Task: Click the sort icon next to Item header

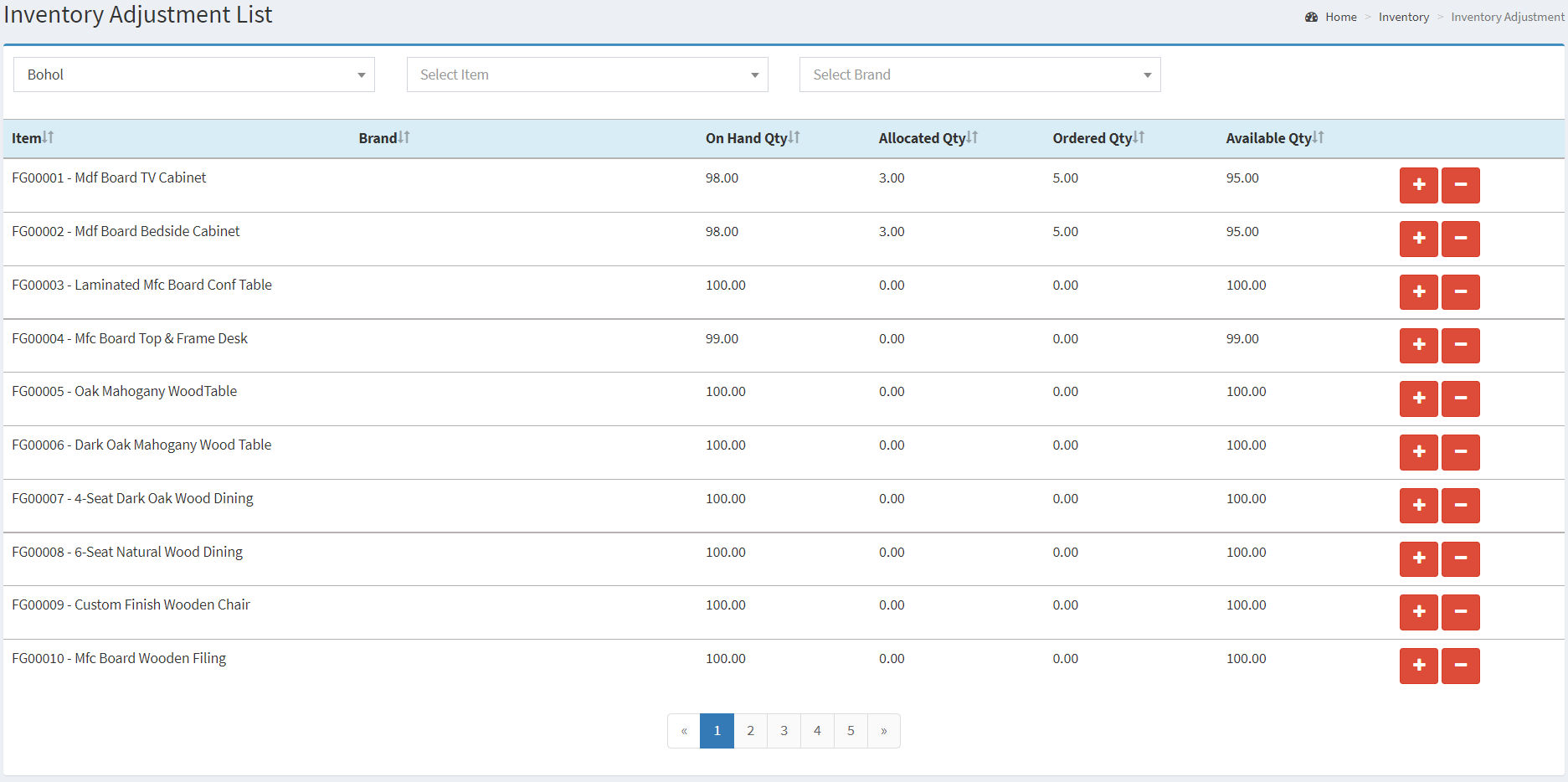Action: (x=47, y=136)
